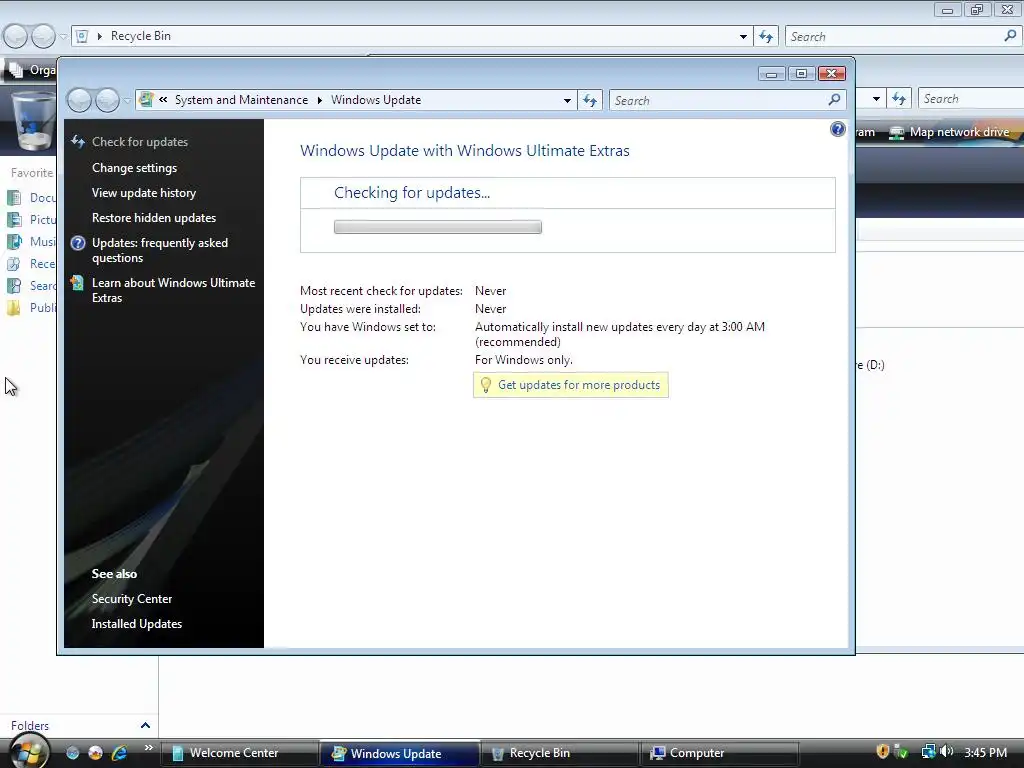The image size is (1024, 768).
Task: Click the Switch between windows Quick Launch icon
Action: click(x=95, y=753)
